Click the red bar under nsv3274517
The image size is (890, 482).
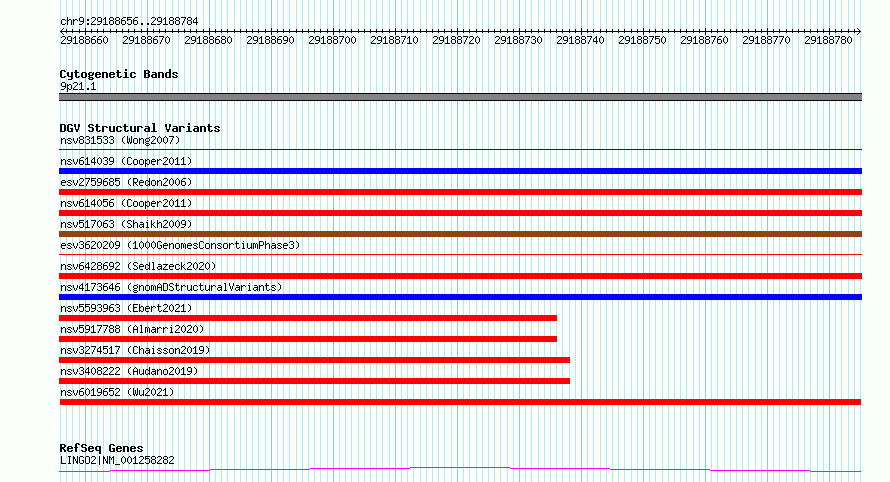click(x=314, y=360)
